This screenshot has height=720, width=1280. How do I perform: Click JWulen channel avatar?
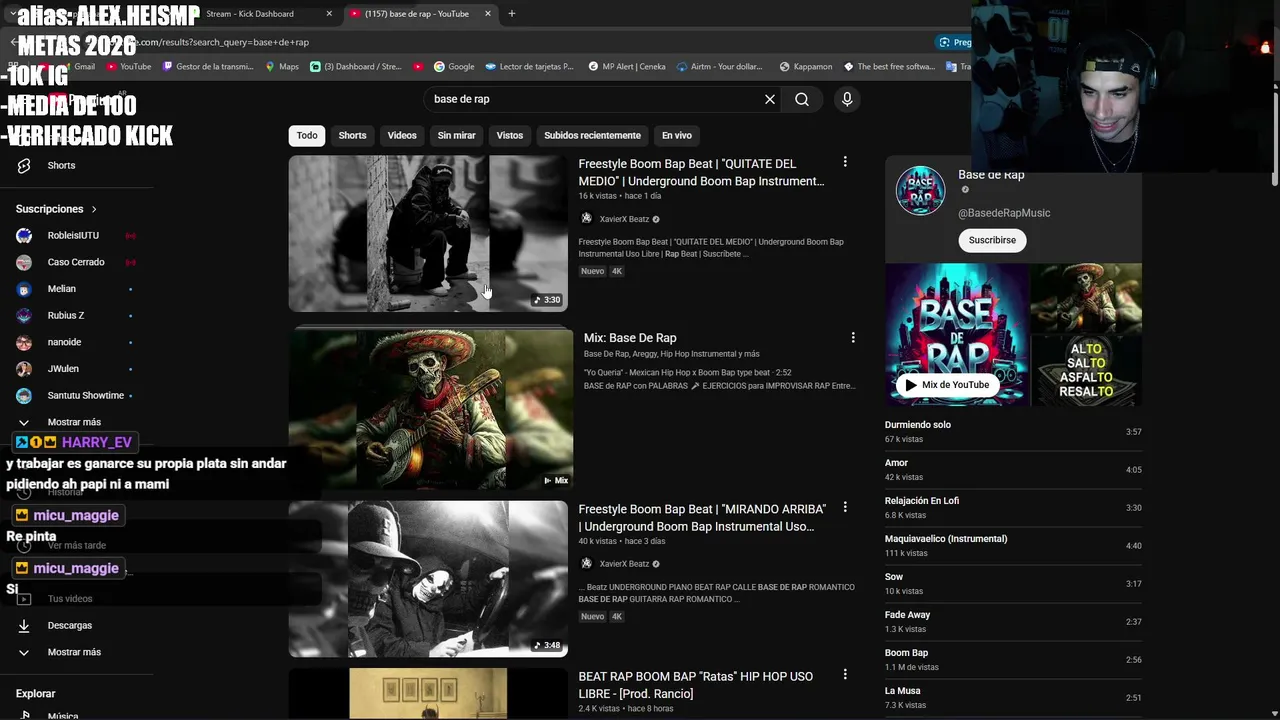point(24,369)
